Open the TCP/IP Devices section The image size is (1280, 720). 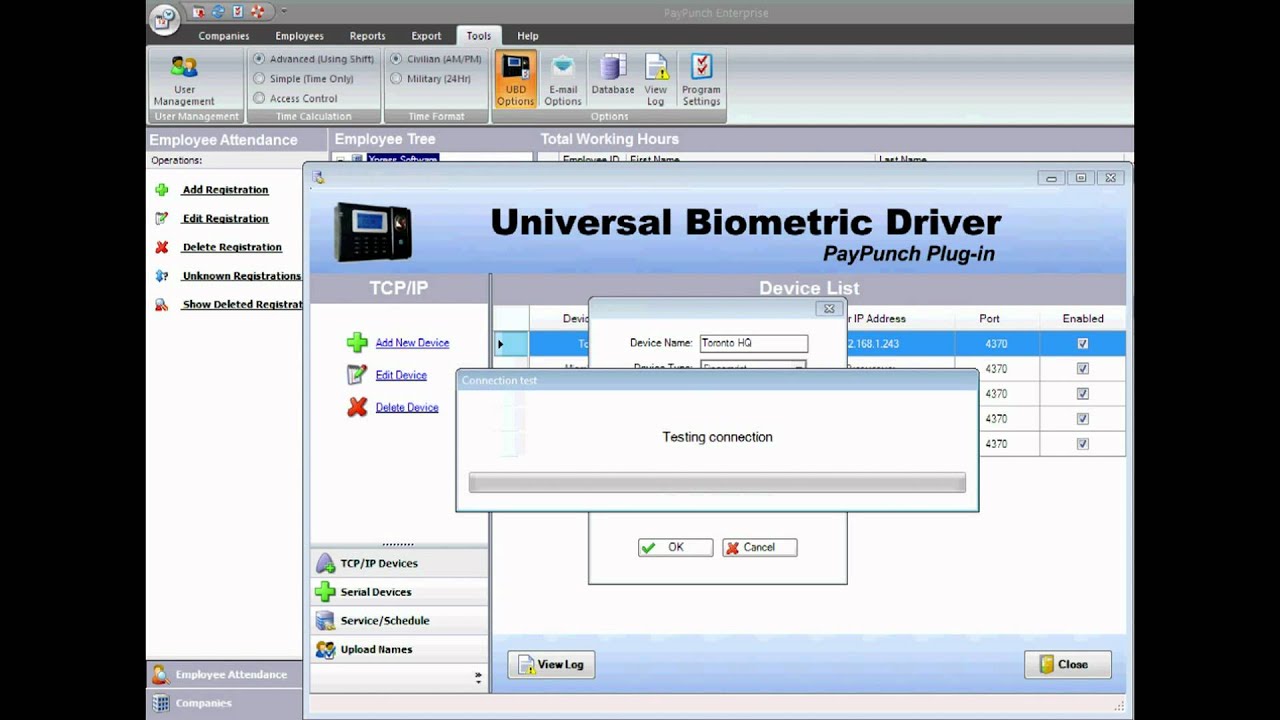[x=399, y=563]
